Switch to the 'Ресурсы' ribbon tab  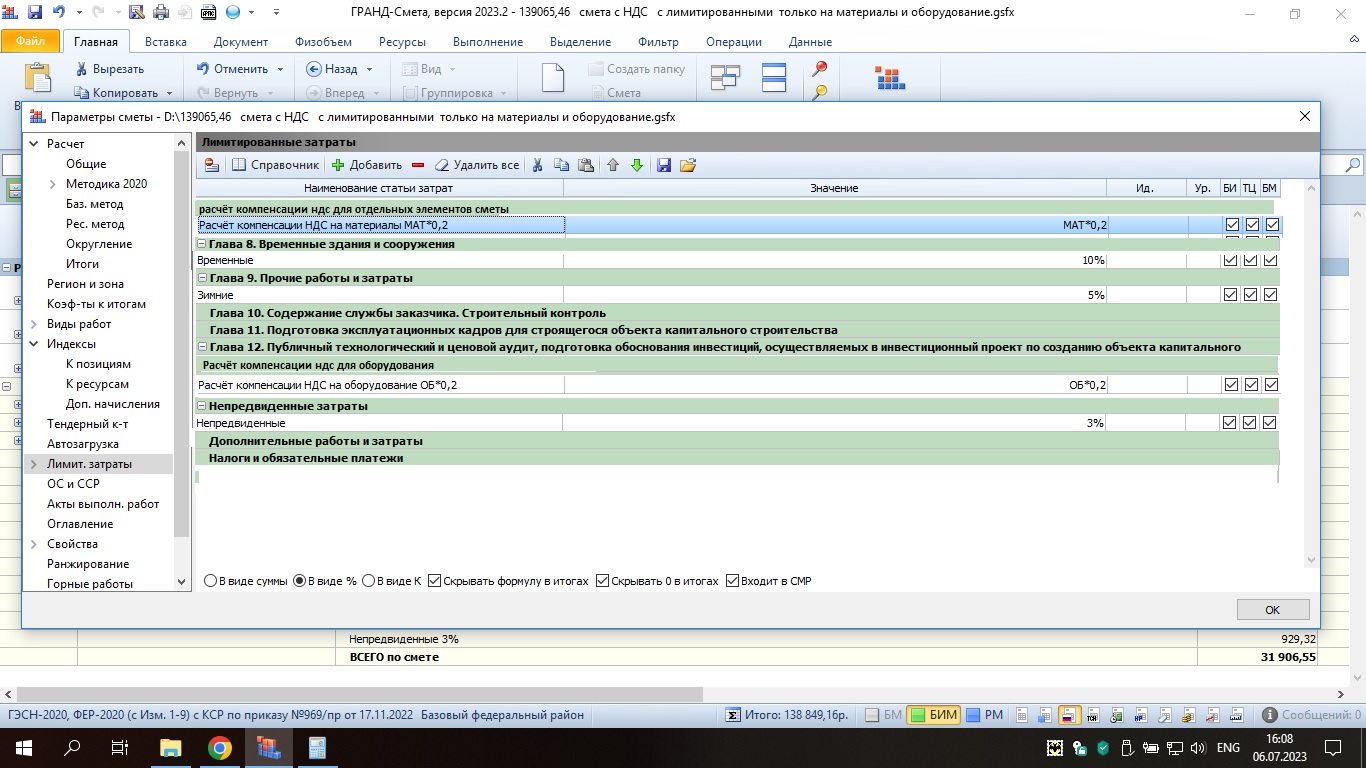point(402,42)
